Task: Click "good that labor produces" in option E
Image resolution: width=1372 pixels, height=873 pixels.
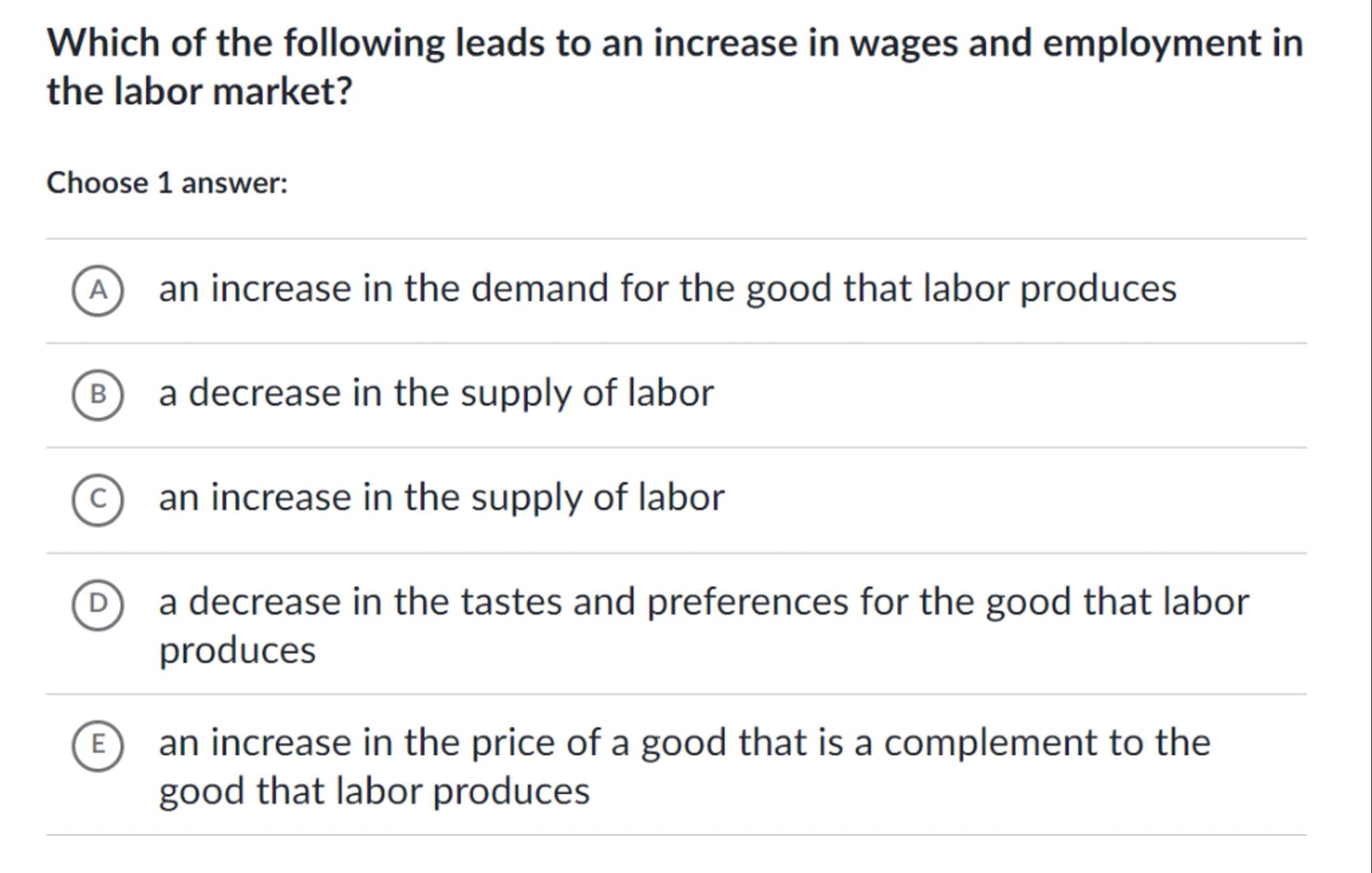Action: (x=374, y=791)
